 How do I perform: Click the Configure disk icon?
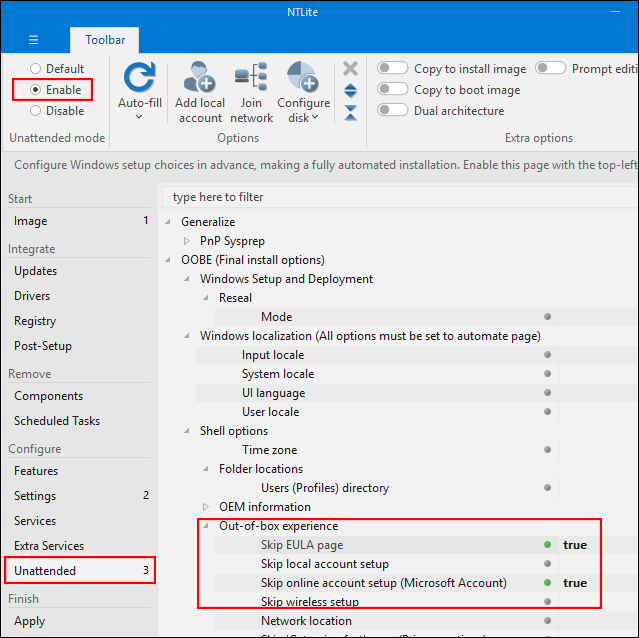coord(303,77)
